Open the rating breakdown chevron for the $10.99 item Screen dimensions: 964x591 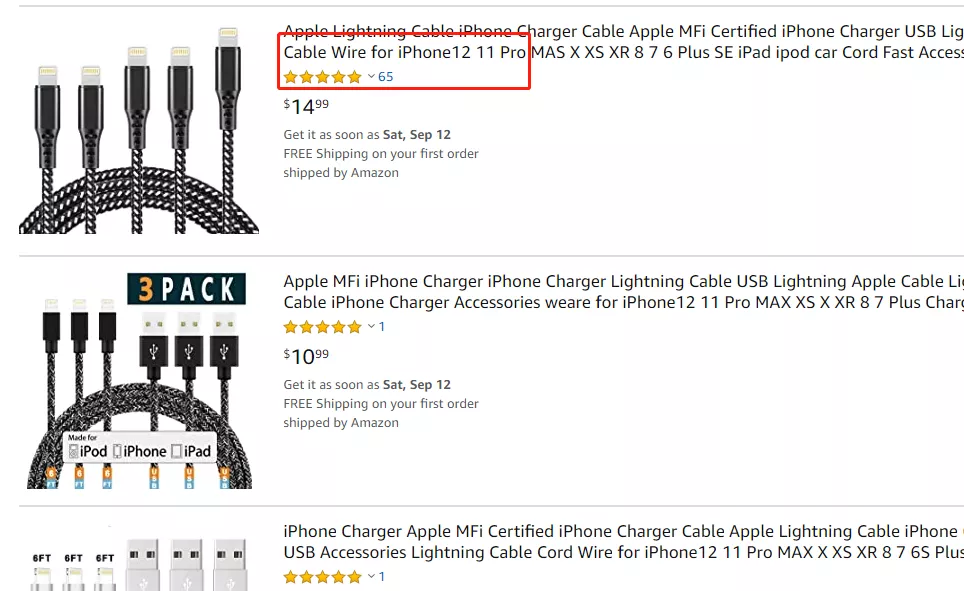point(371,327)
